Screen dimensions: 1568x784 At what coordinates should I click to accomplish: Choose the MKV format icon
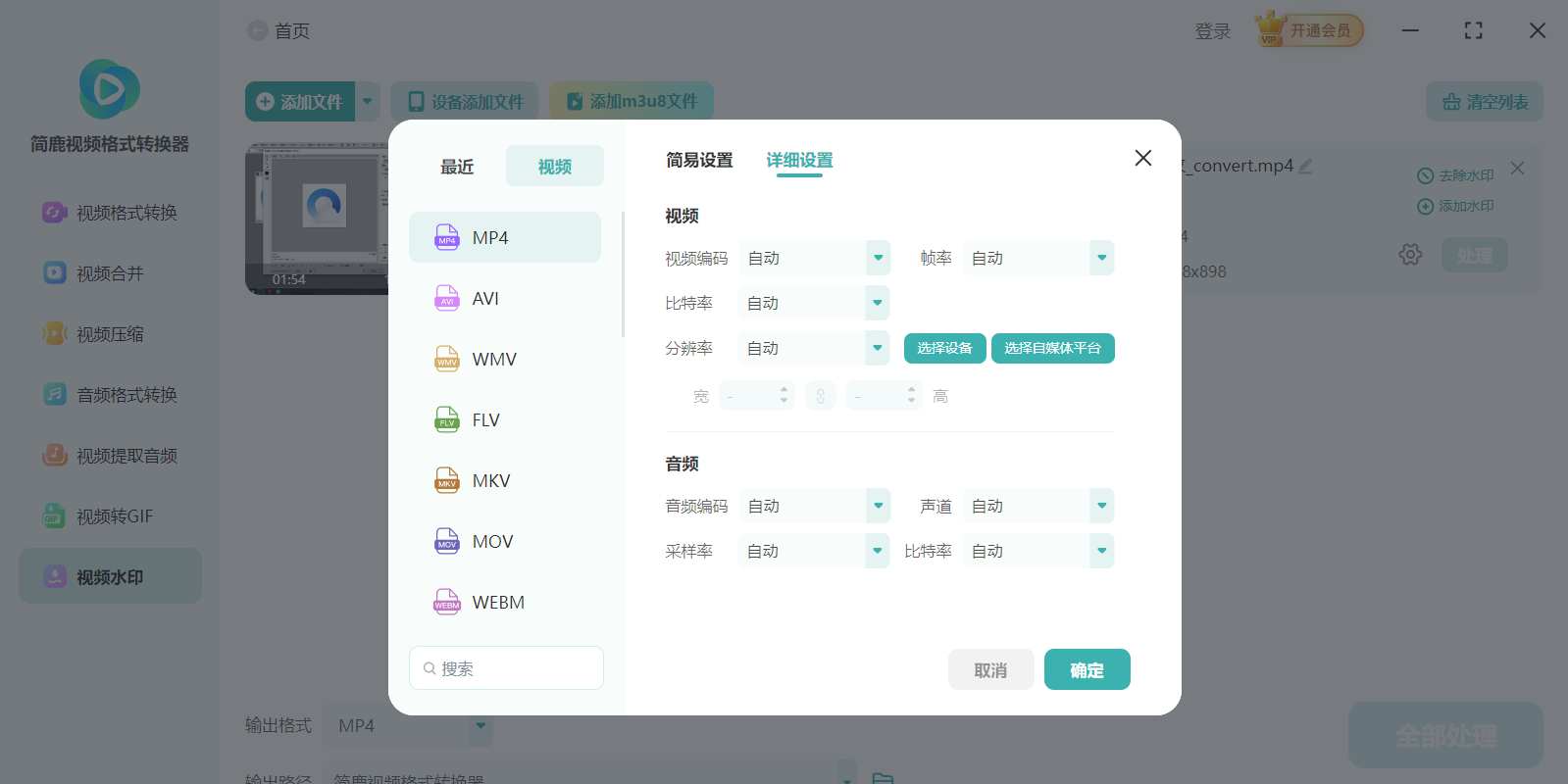(447, 480)
